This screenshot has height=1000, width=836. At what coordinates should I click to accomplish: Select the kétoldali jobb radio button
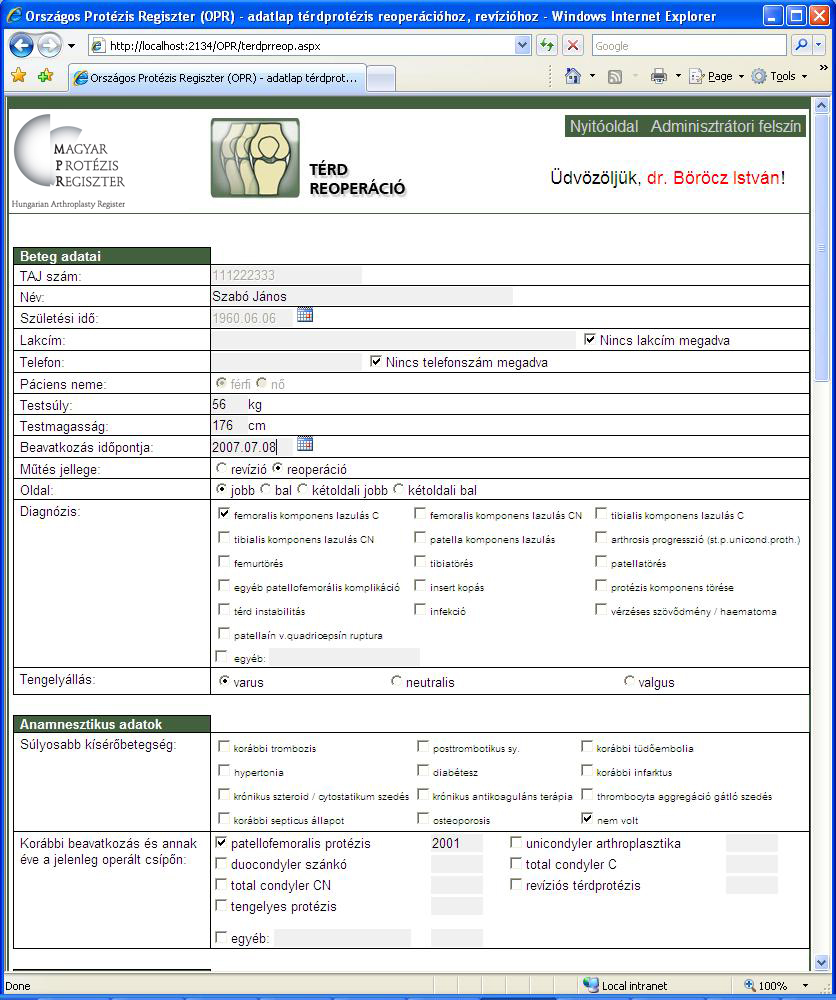click(x=302, y=489)
